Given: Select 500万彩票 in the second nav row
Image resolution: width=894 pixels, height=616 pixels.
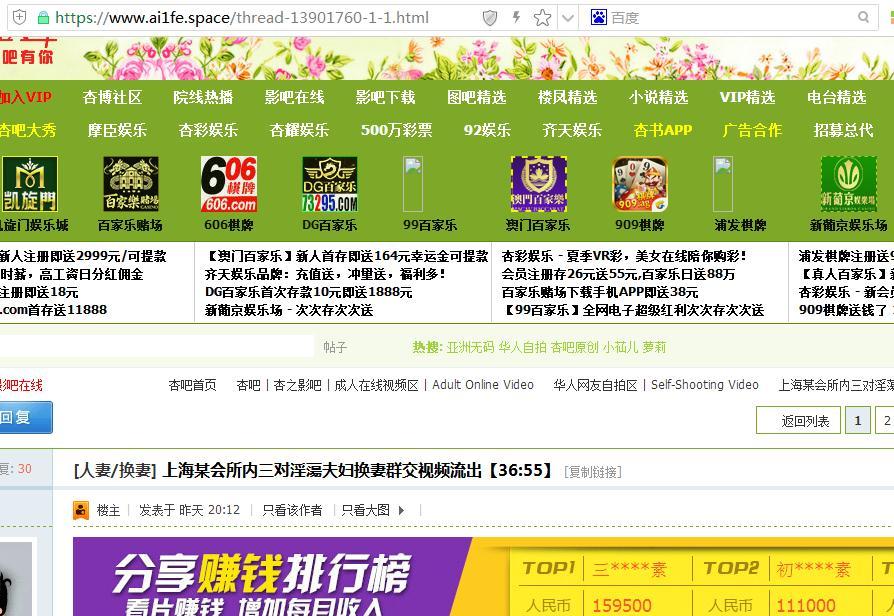Looking at the screenshot, I should [396, 130].
